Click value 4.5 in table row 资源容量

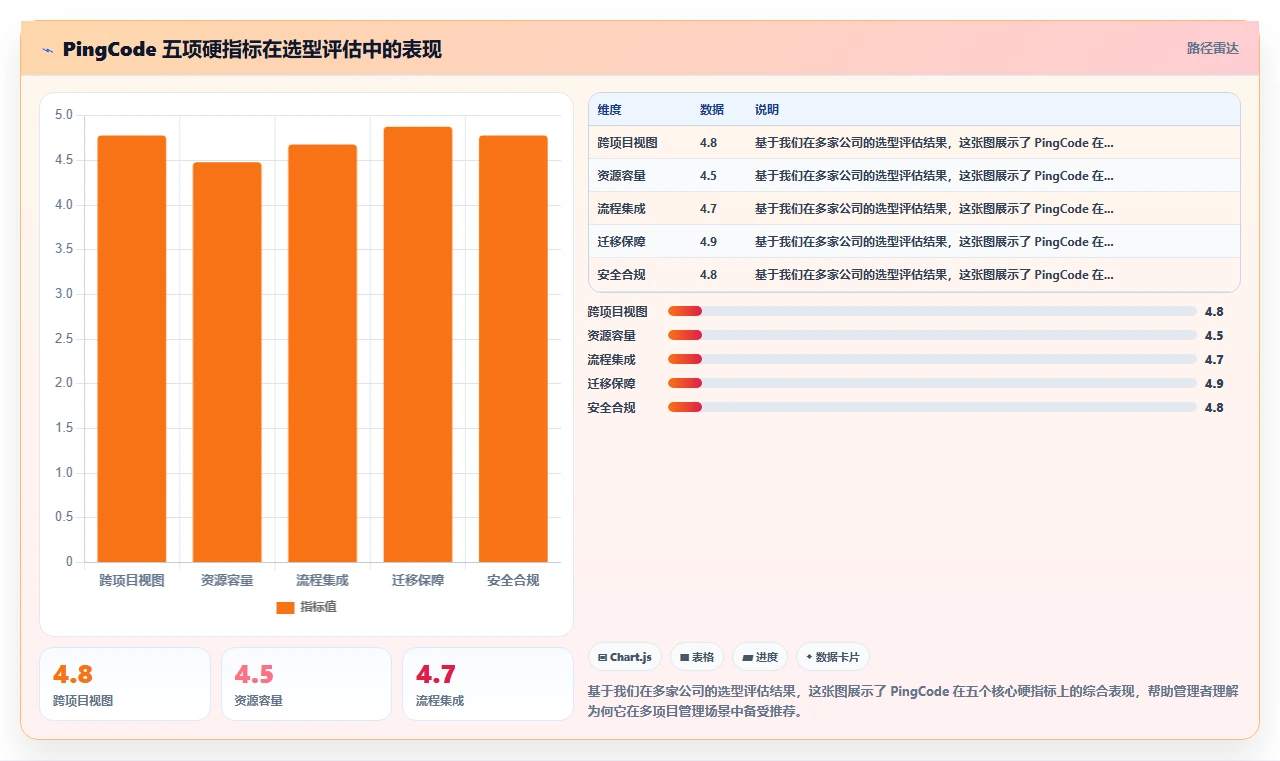pyautogui.click(x=709, y=176)
